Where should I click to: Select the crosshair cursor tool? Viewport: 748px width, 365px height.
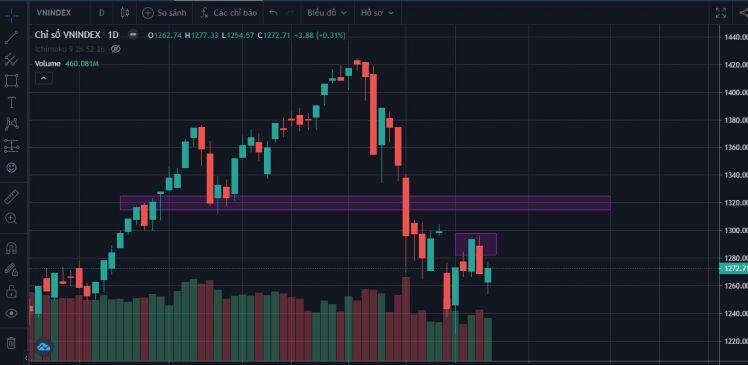coord(11,15)
